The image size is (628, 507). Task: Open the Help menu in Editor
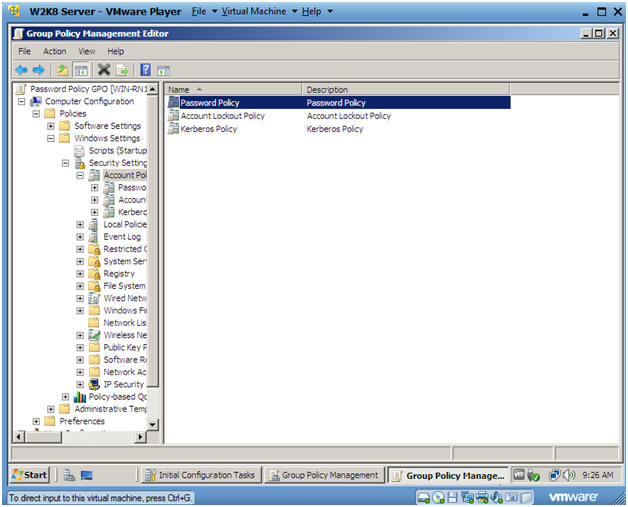pyautogui.click(x=115, y=51)
